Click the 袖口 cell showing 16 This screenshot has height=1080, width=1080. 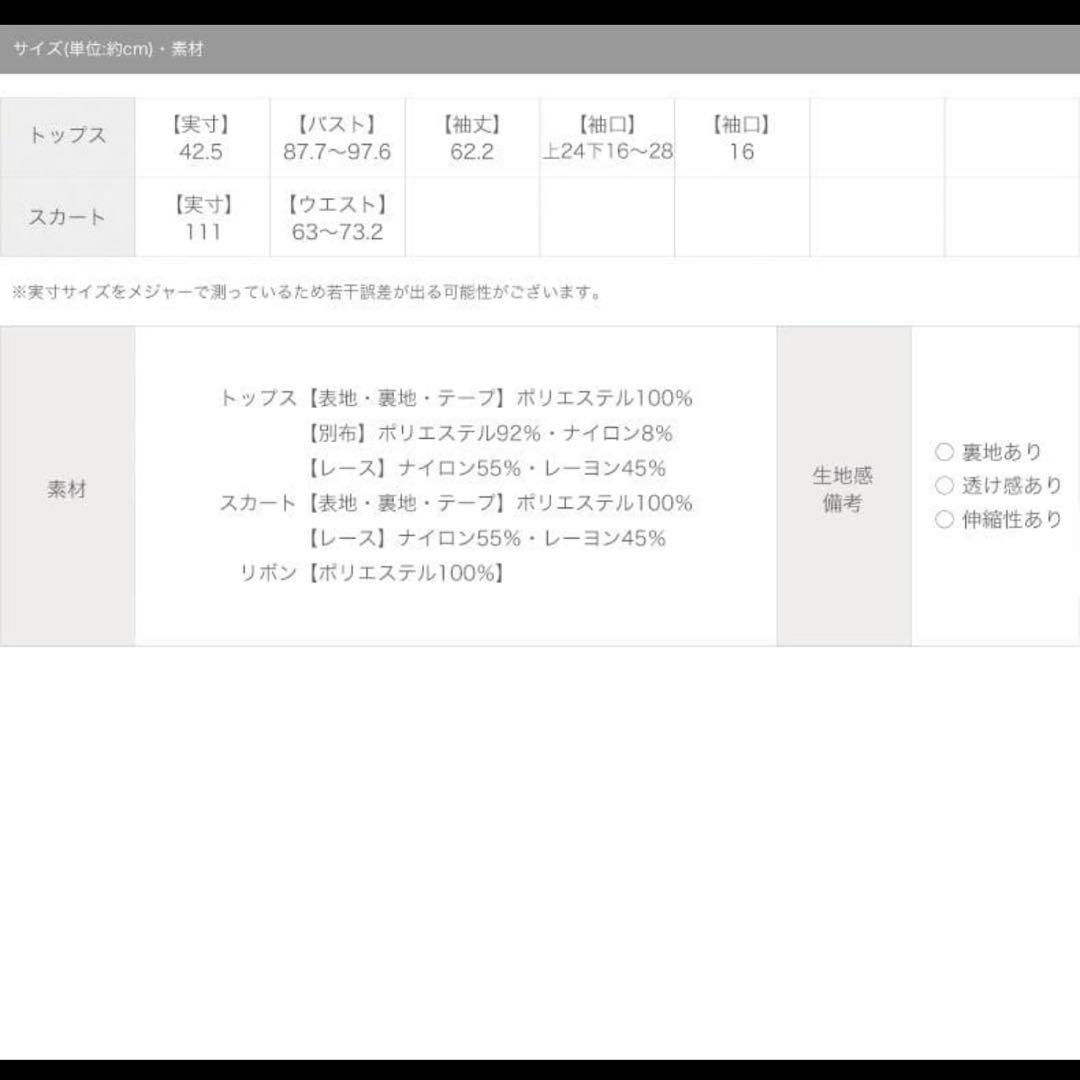coord(741,138)
